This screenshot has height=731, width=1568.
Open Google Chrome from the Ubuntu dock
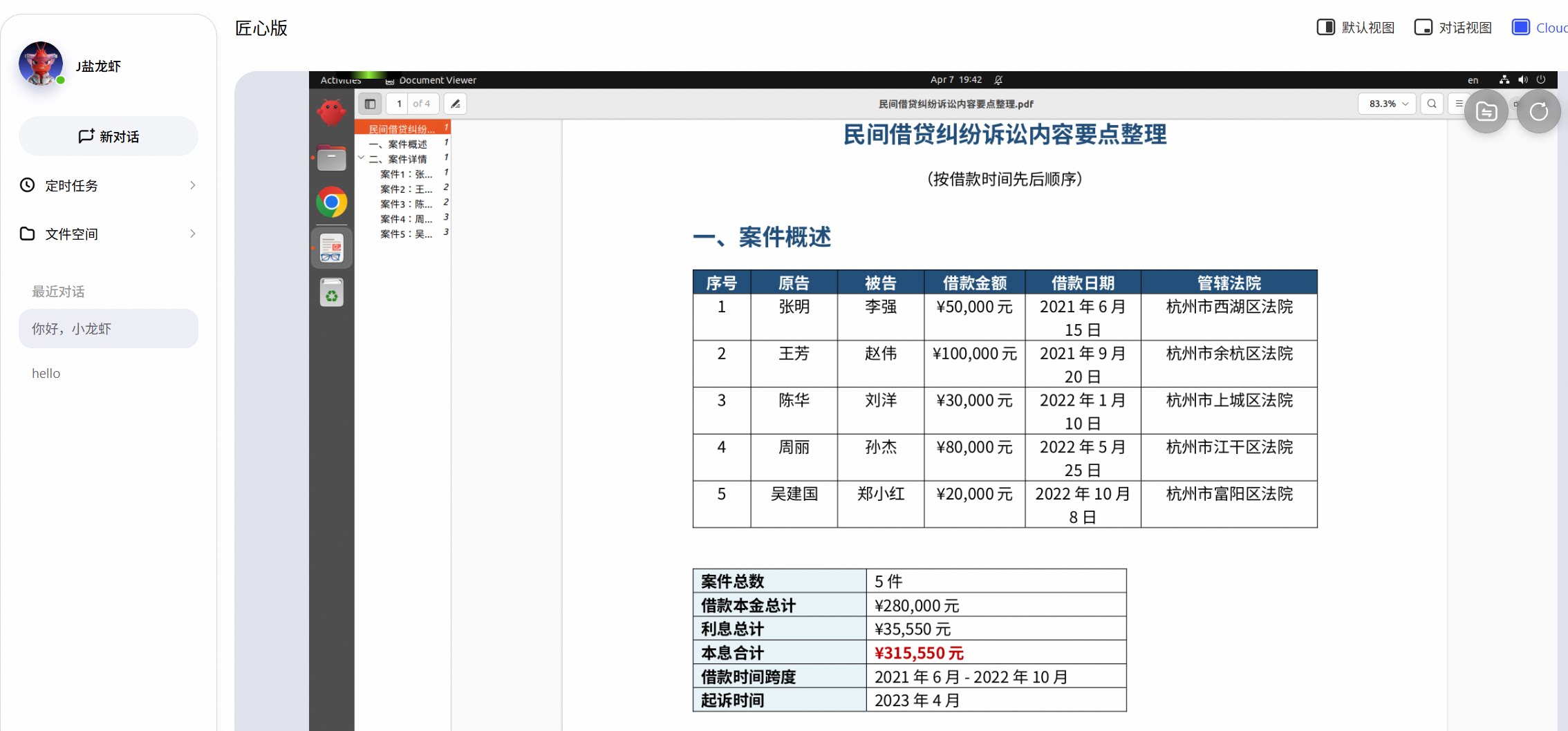point(332,202)
